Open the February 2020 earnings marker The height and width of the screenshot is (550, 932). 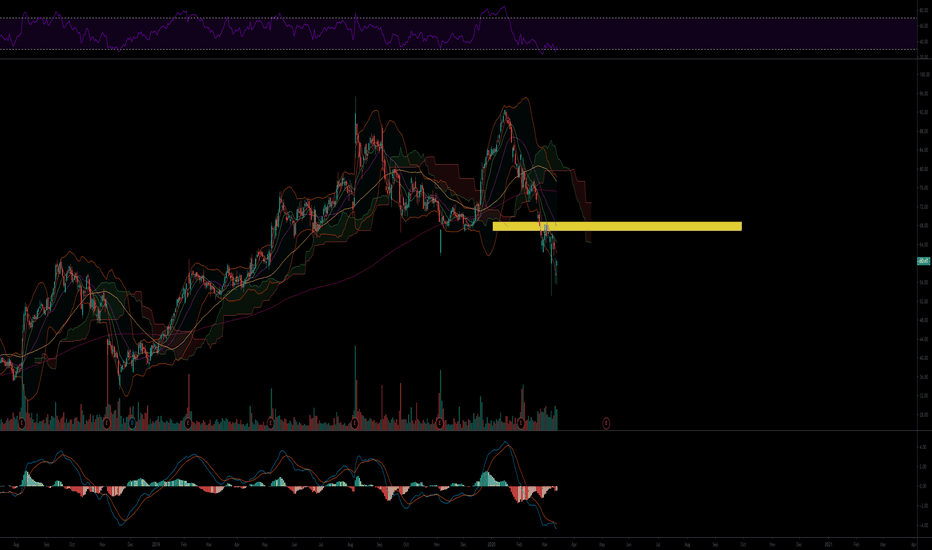(x=521, y=423)
